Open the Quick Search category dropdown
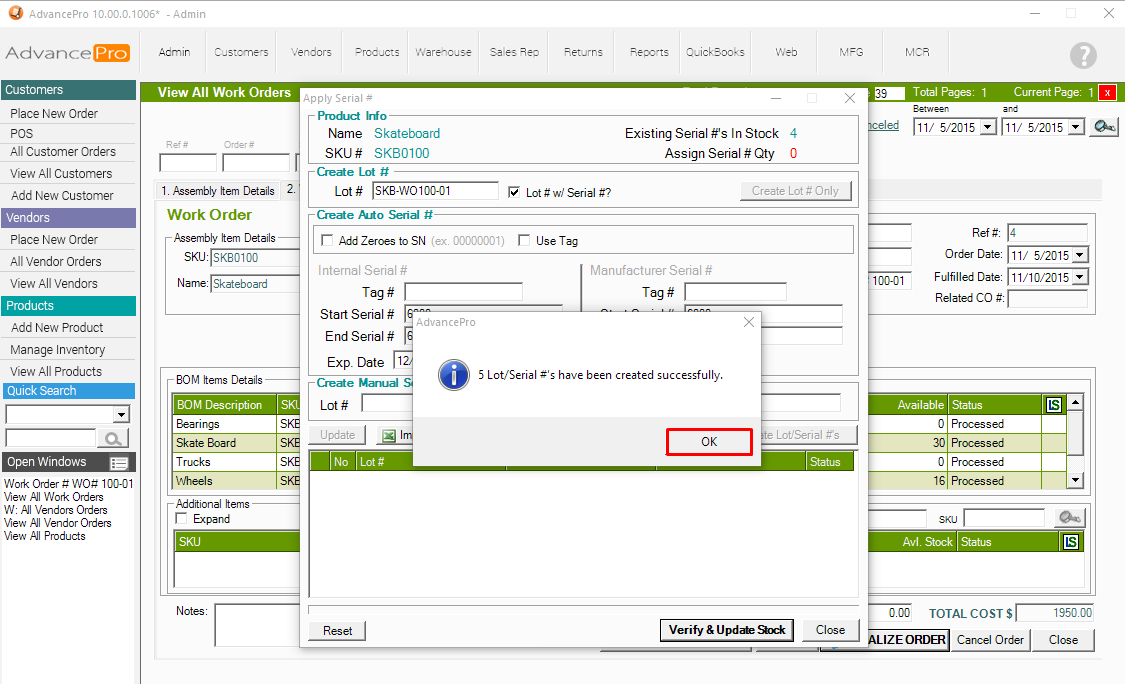Screen dimensions: 1125x684 pyautogui.click(x=122, y=415)
